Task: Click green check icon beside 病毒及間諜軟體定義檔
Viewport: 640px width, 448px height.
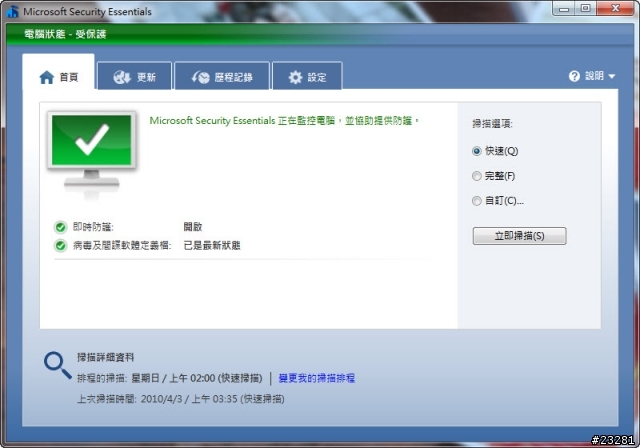Action: (60, 246)
